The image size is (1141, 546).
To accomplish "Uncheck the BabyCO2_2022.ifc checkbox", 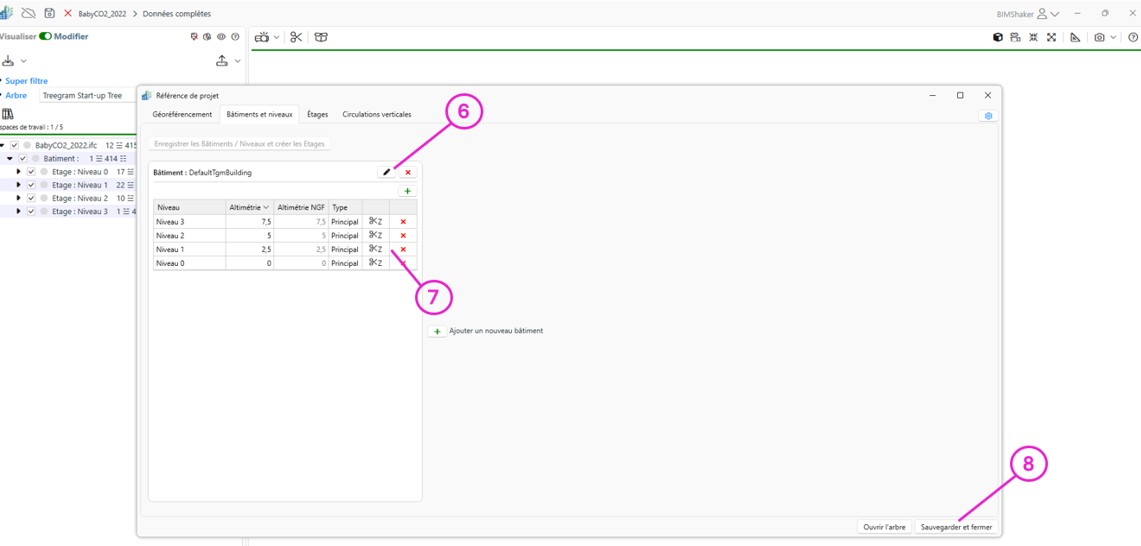I will [14, 145].
